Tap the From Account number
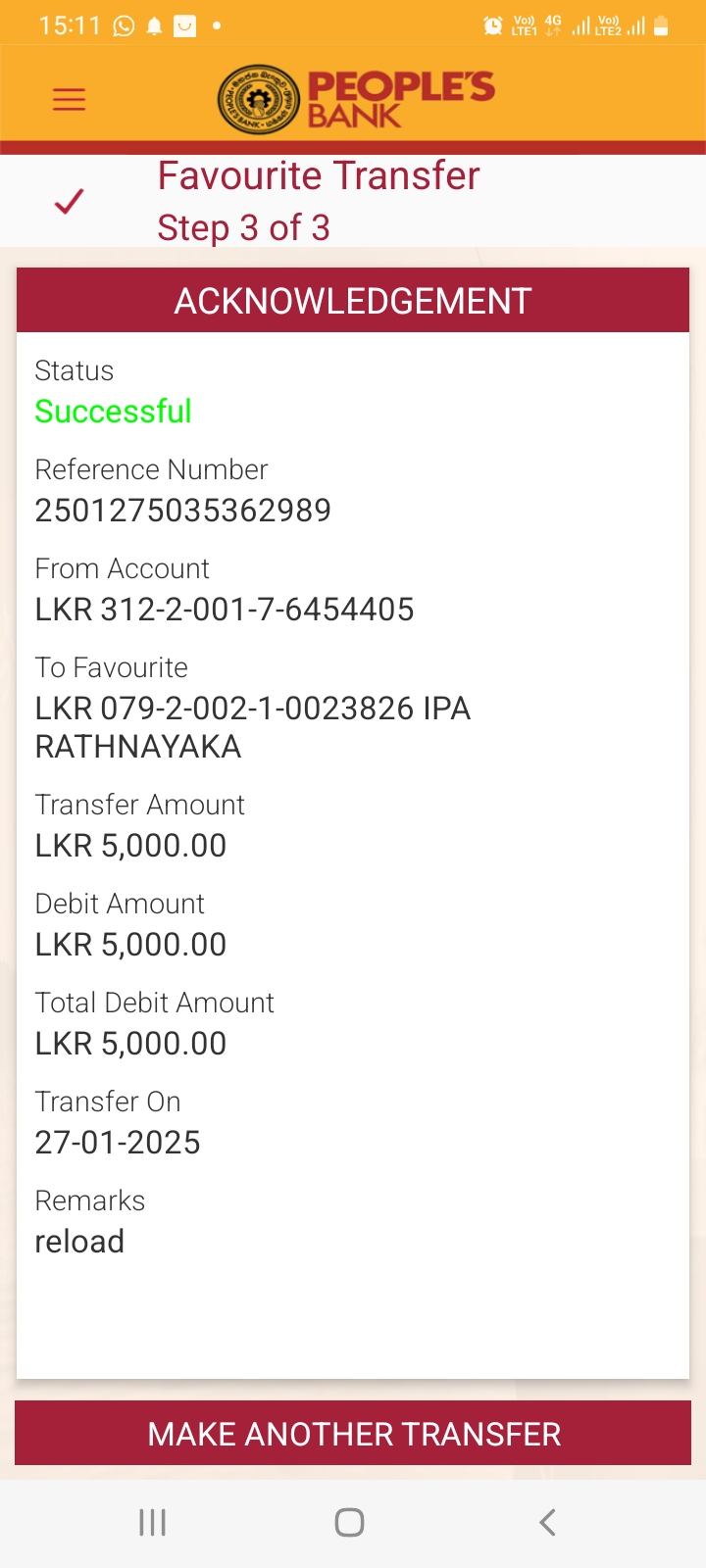This screenshot has height=1568, width=706. click(225, 610)
